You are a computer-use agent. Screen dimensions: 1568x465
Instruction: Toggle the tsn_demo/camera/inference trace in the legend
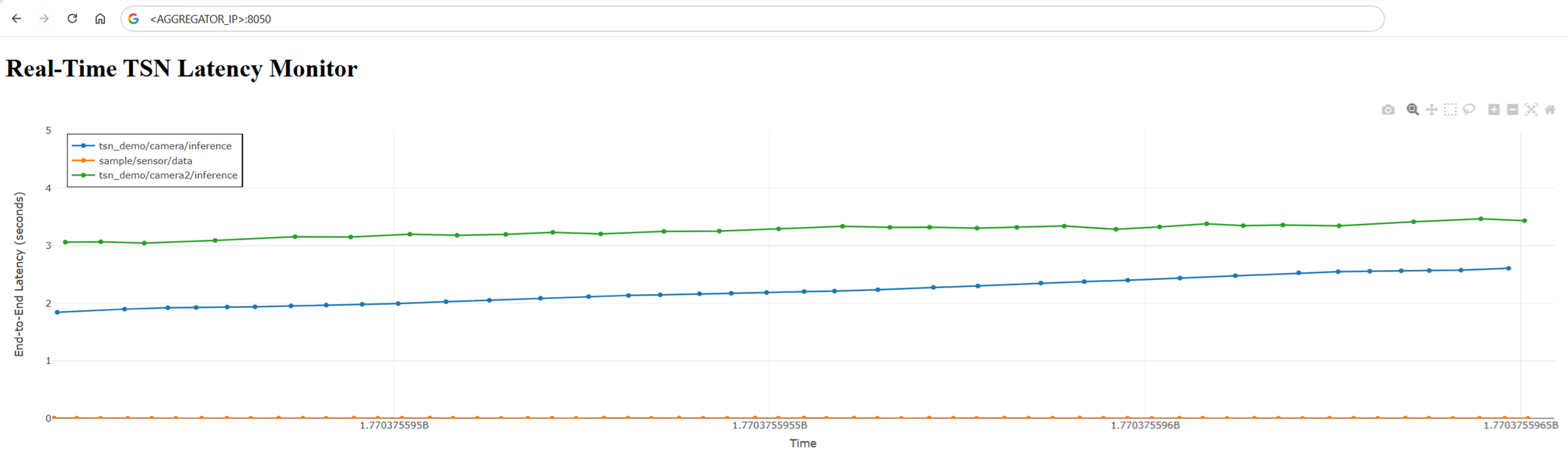pyautogui.click(x=164, y=146)
